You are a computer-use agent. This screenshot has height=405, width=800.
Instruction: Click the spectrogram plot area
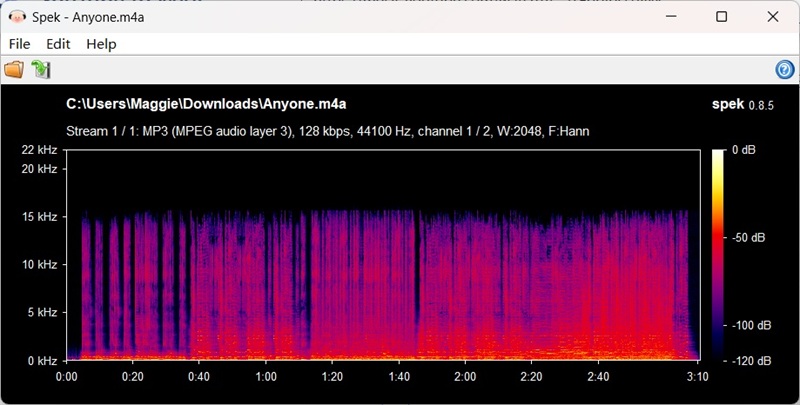click(x=383, y=255)
